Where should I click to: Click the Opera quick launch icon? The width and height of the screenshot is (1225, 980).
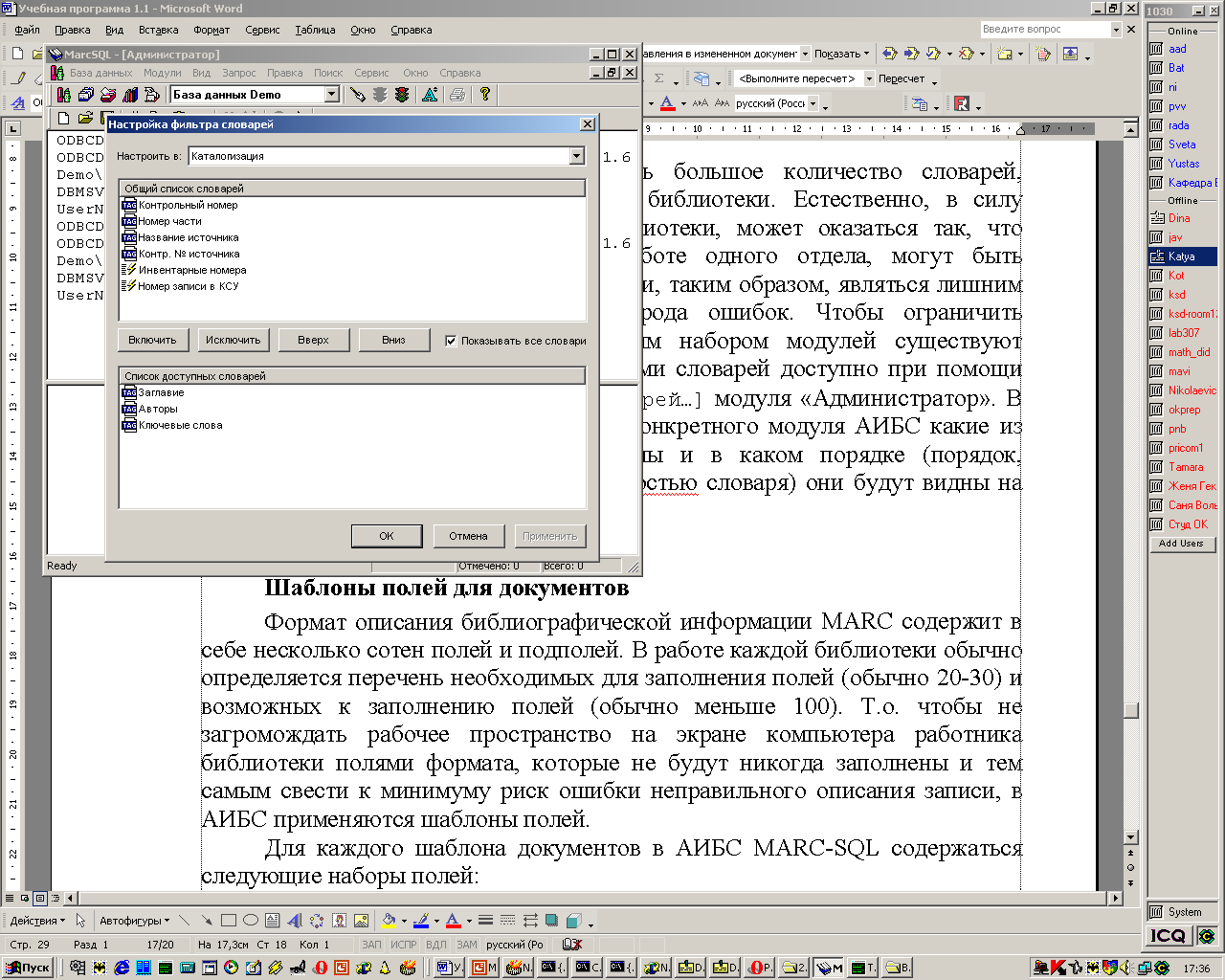pyautogui.click(x=321, y=968)
